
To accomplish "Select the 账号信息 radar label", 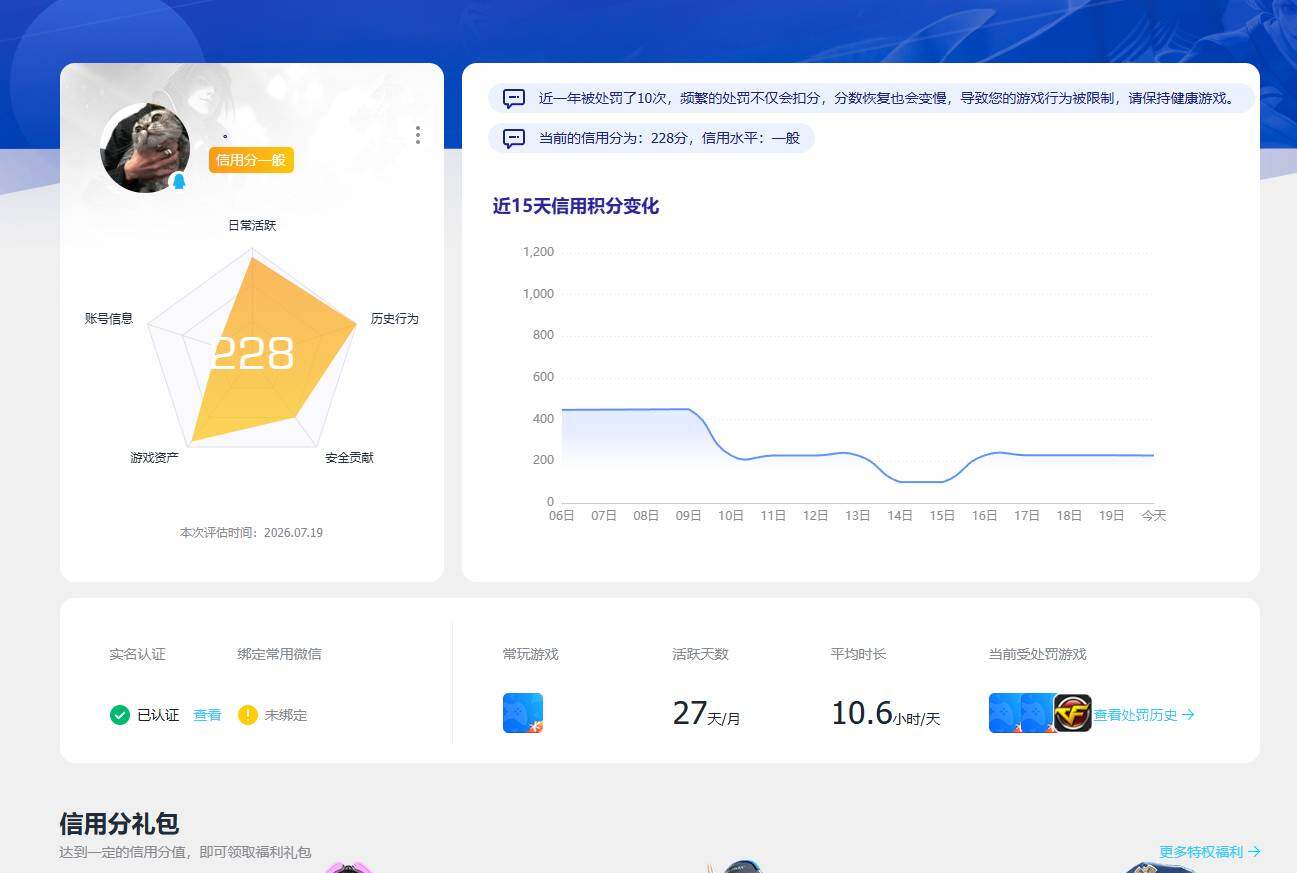I will click(x=109, y=319).
